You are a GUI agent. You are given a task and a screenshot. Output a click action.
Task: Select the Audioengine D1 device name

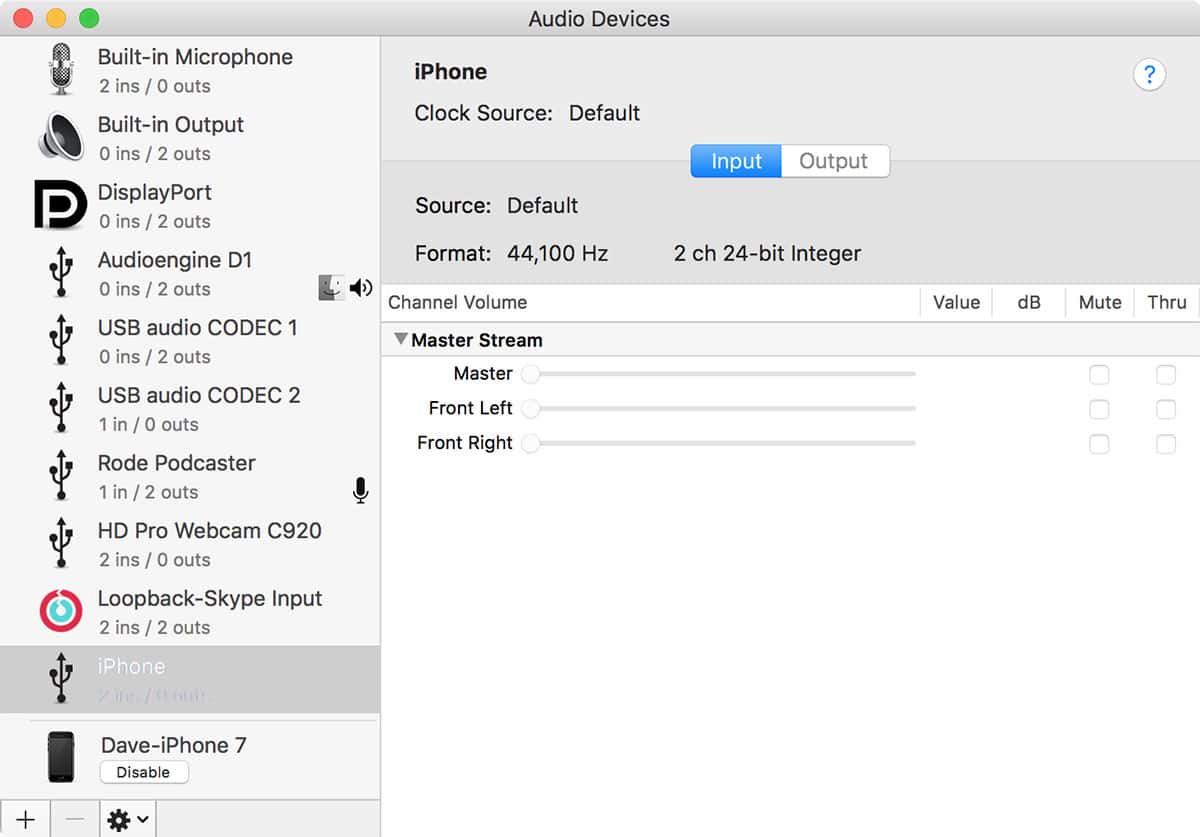pos(175,260)
